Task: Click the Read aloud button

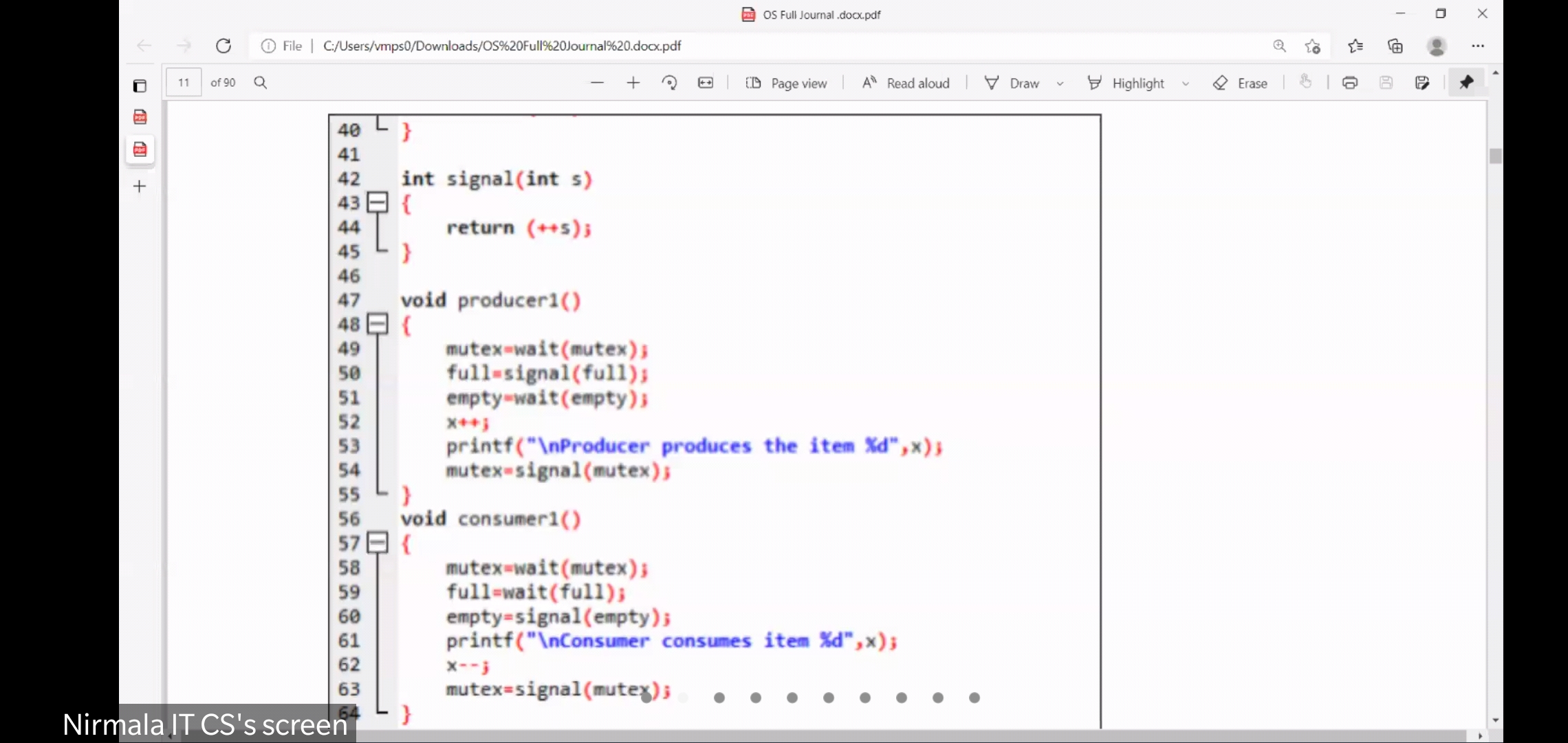Action: pos(906,83)
